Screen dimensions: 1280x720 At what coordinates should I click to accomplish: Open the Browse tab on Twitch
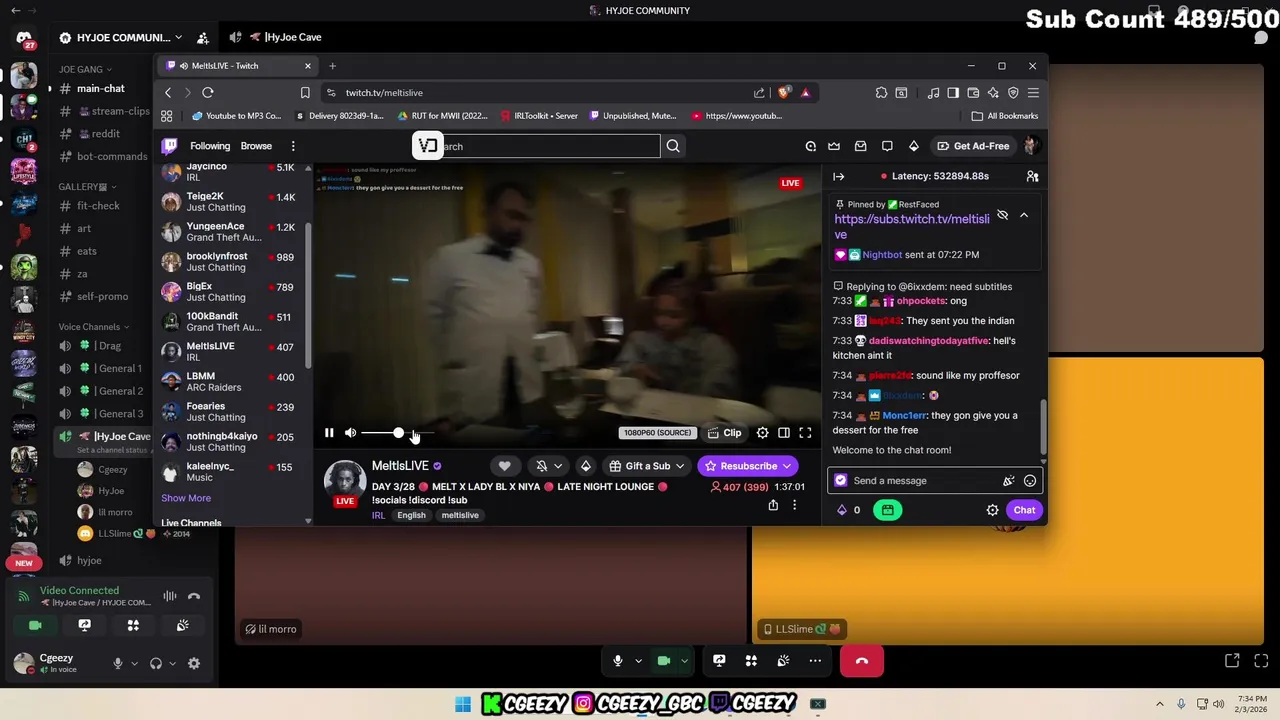pos(256,146)
